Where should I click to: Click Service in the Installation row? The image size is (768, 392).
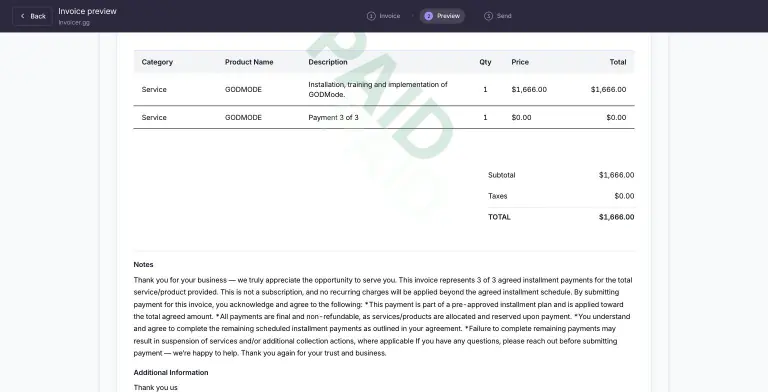pyautogui.click(x=154, y=90)
